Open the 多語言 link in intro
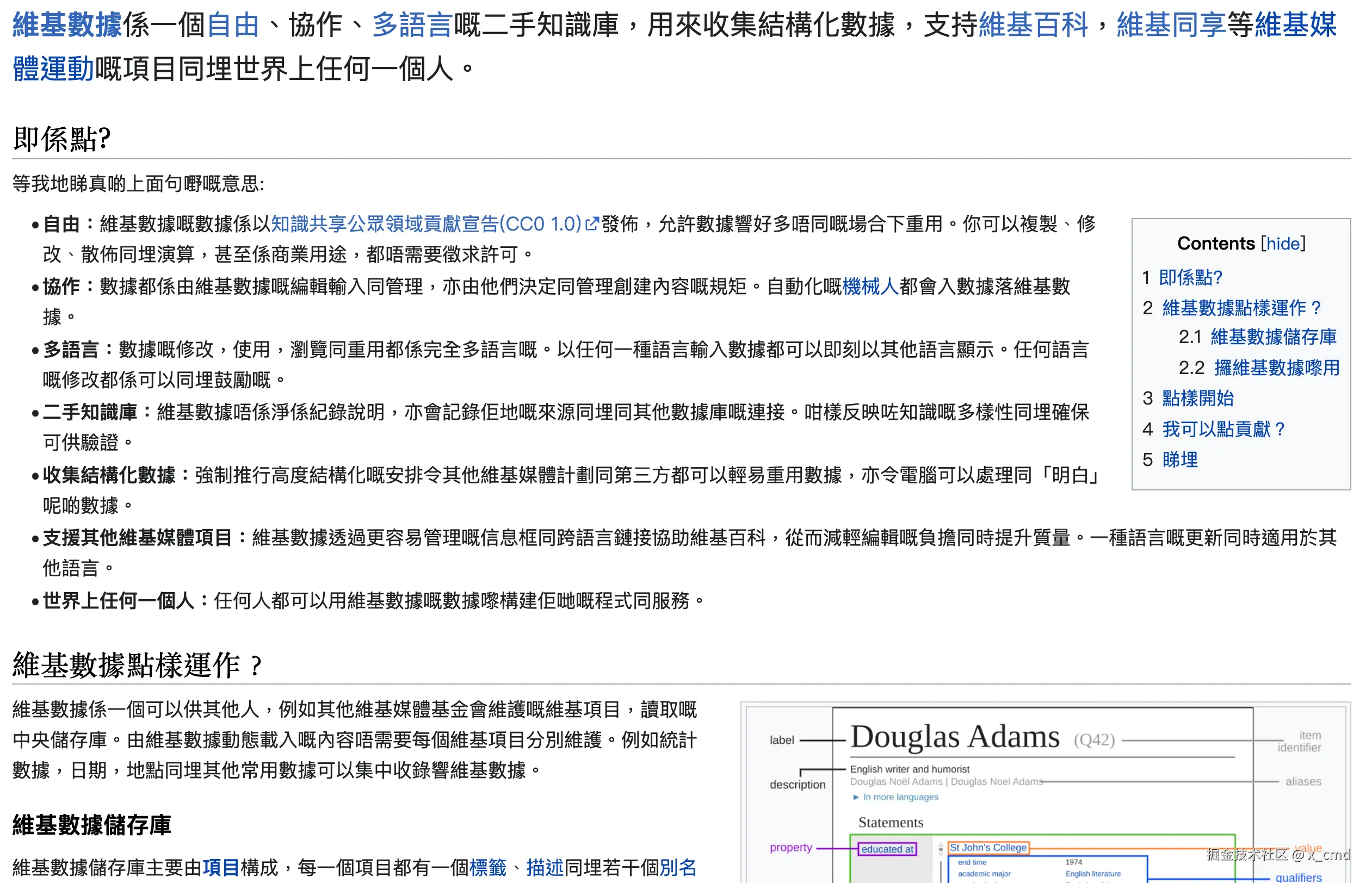The height and width of the screenshot is (883, 1372). coord(412,25)
